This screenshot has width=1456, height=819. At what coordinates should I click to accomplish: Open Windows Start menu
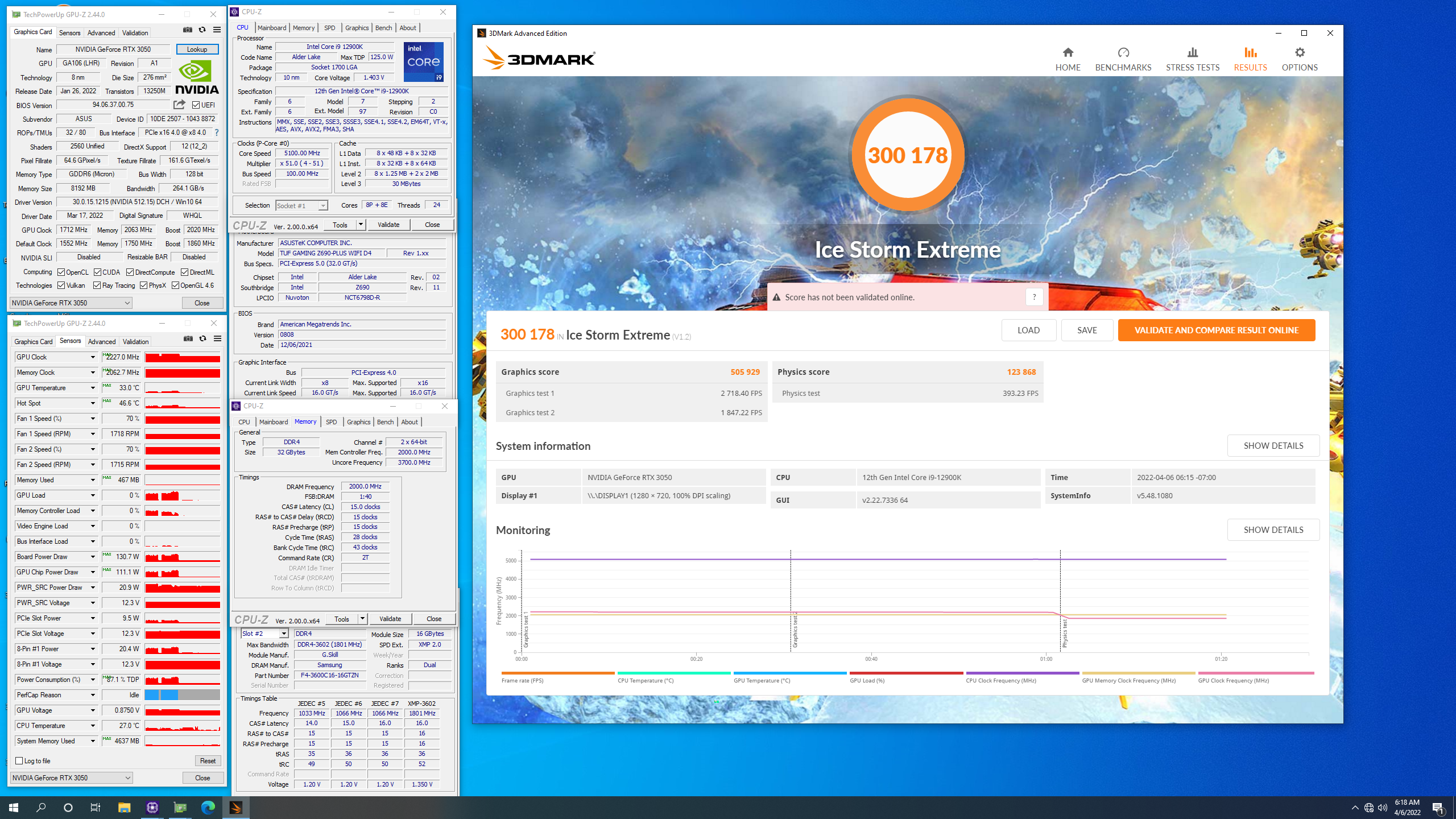coord(14,807)
